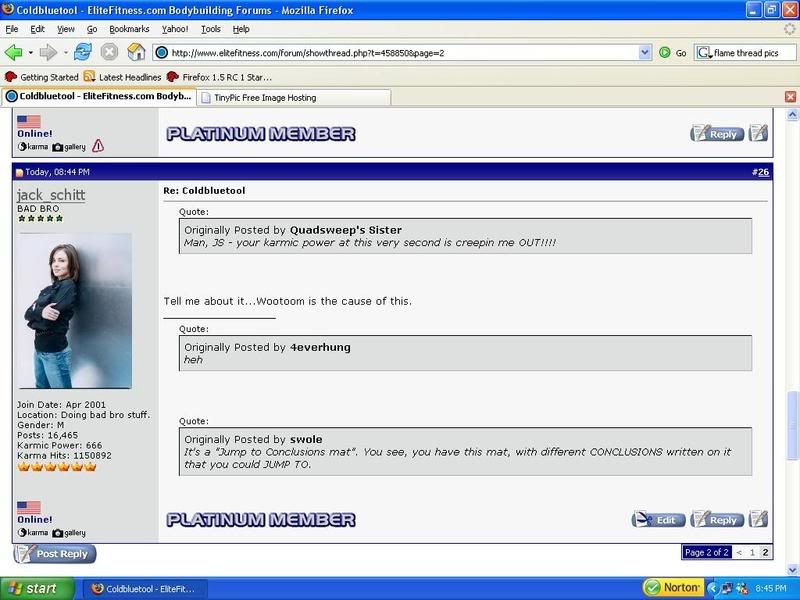Open the URL address bar history dropdown
Image resolution: width=800 pixels, height=600 pixels.
coord(645,52)
